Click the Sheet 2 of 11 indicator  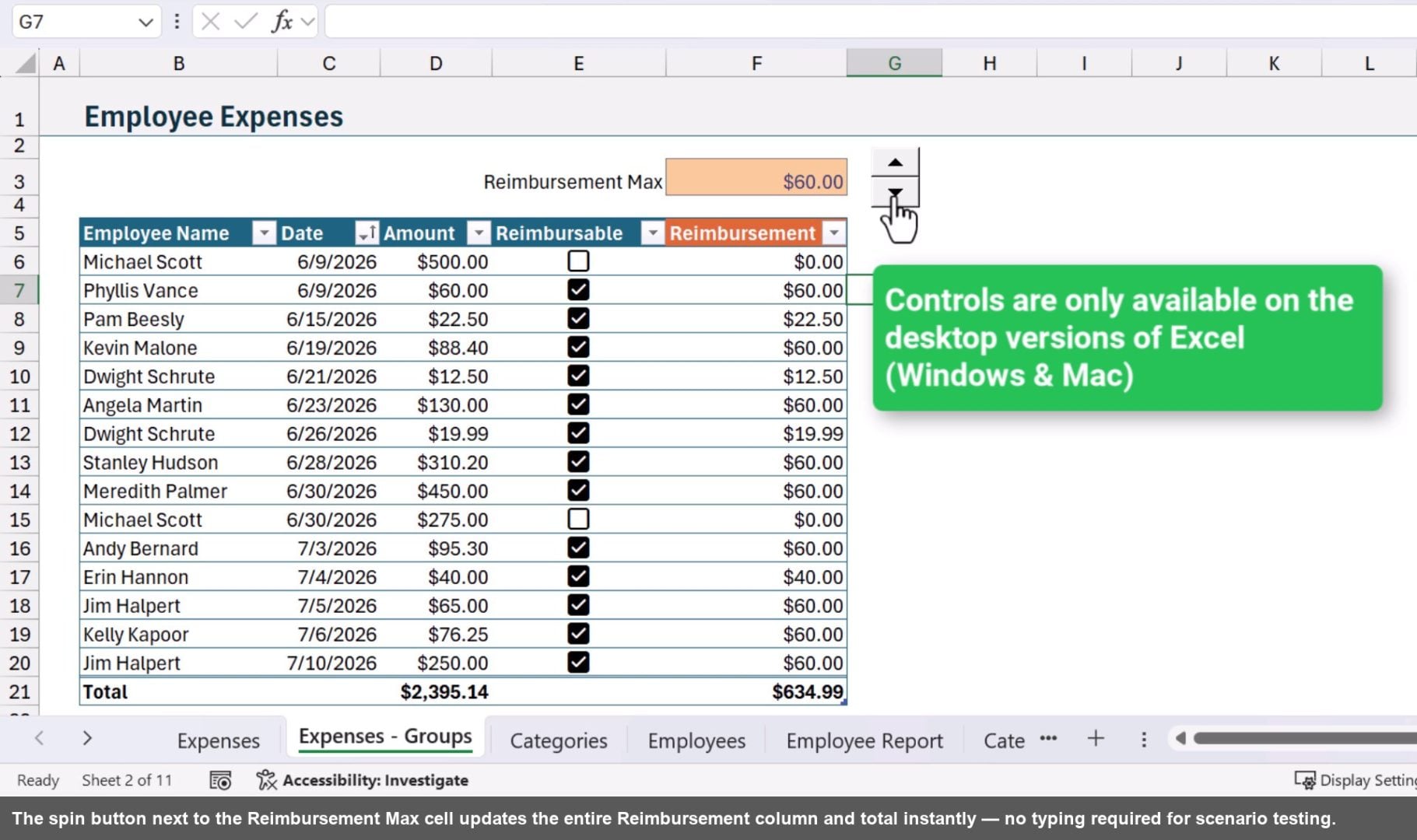tap(127, 780)
